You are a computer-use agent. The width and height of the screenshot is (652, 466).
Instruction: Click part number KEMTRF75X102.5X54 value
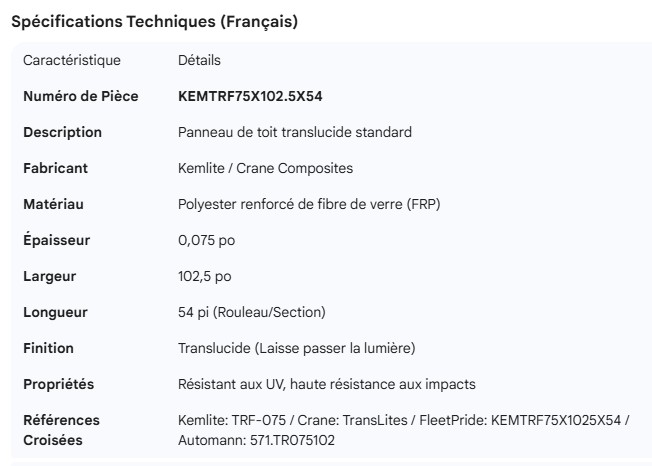[x=250, y=96]
